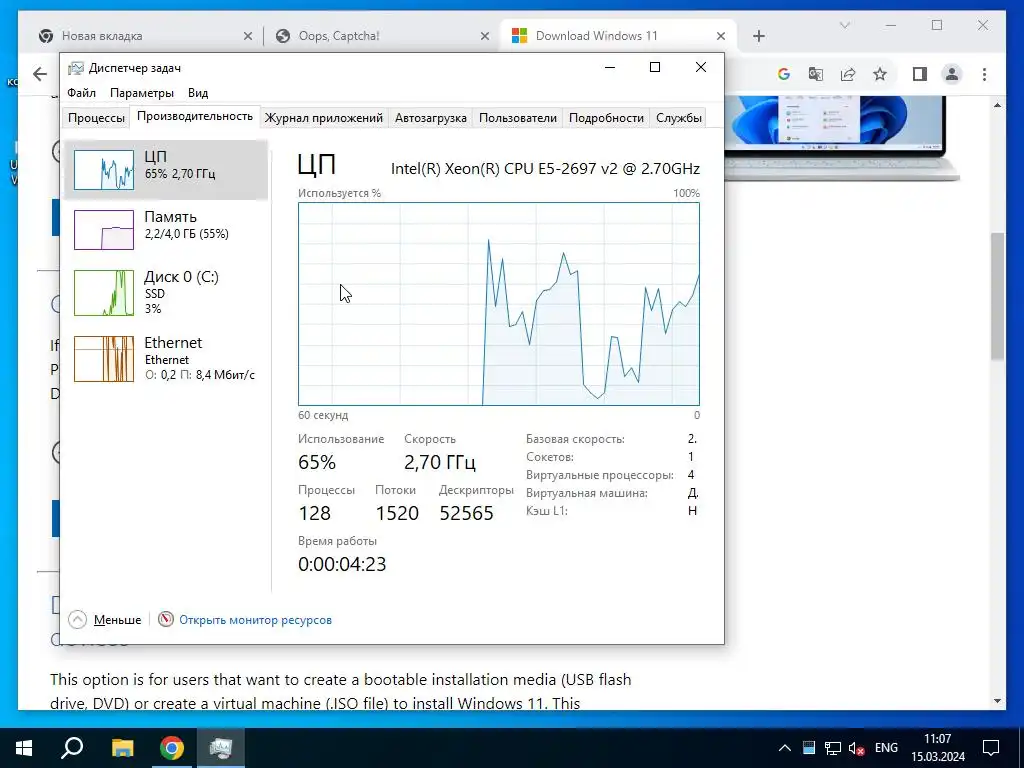
Task: Open Chrome tab search dropdown arrow
Action: (x=844, y=25)
